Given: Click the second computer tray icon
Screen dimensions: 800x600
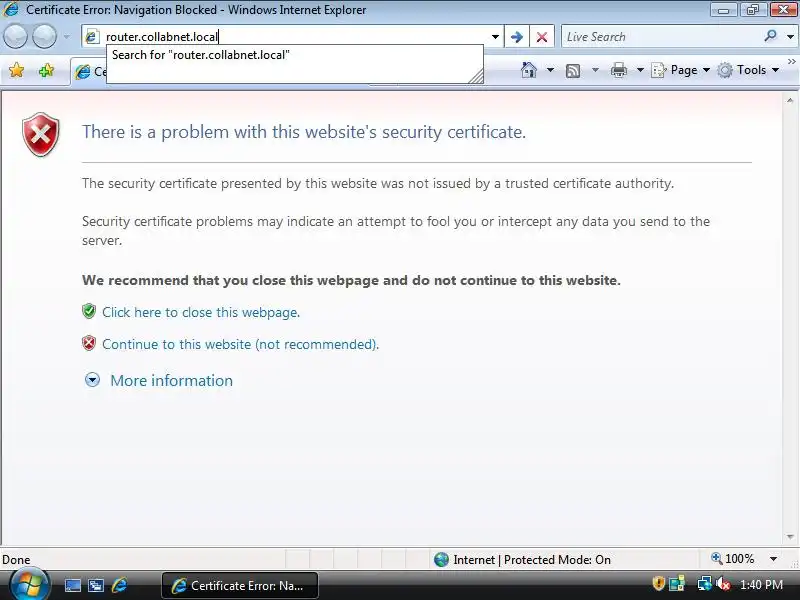Looking at the screenshot, I should point(678,583).
